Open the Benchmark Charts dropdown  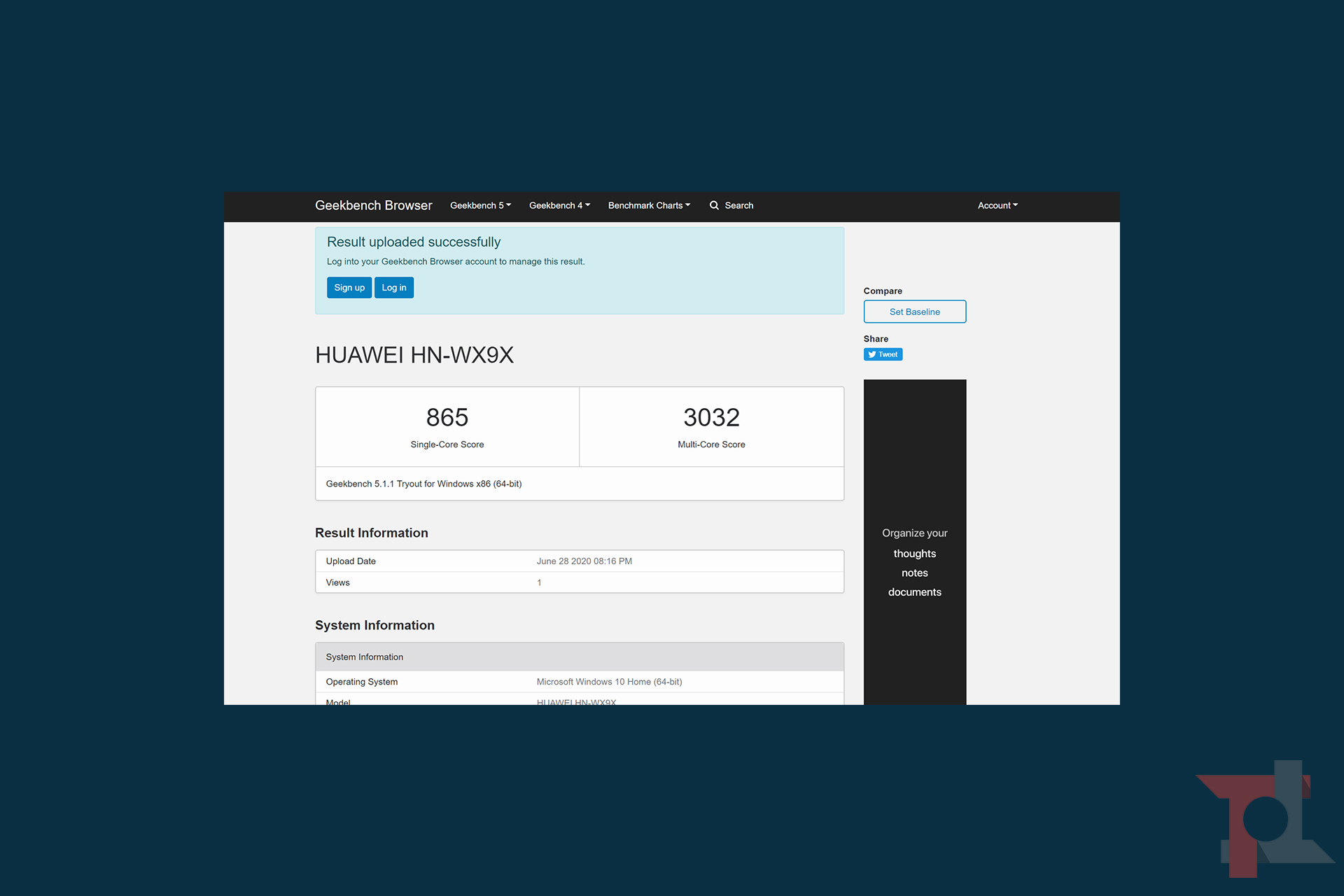point(649,205)
